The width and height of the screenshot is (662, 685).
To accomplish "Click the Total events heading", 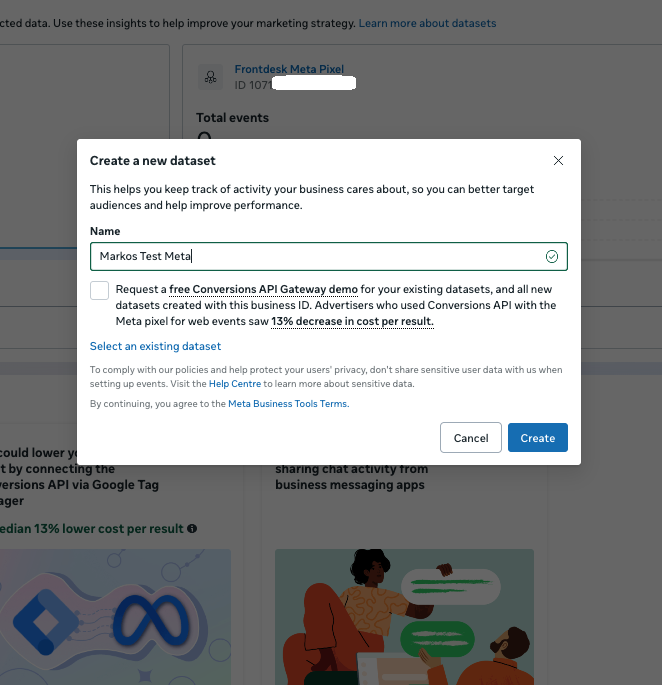I will (232, 118).
